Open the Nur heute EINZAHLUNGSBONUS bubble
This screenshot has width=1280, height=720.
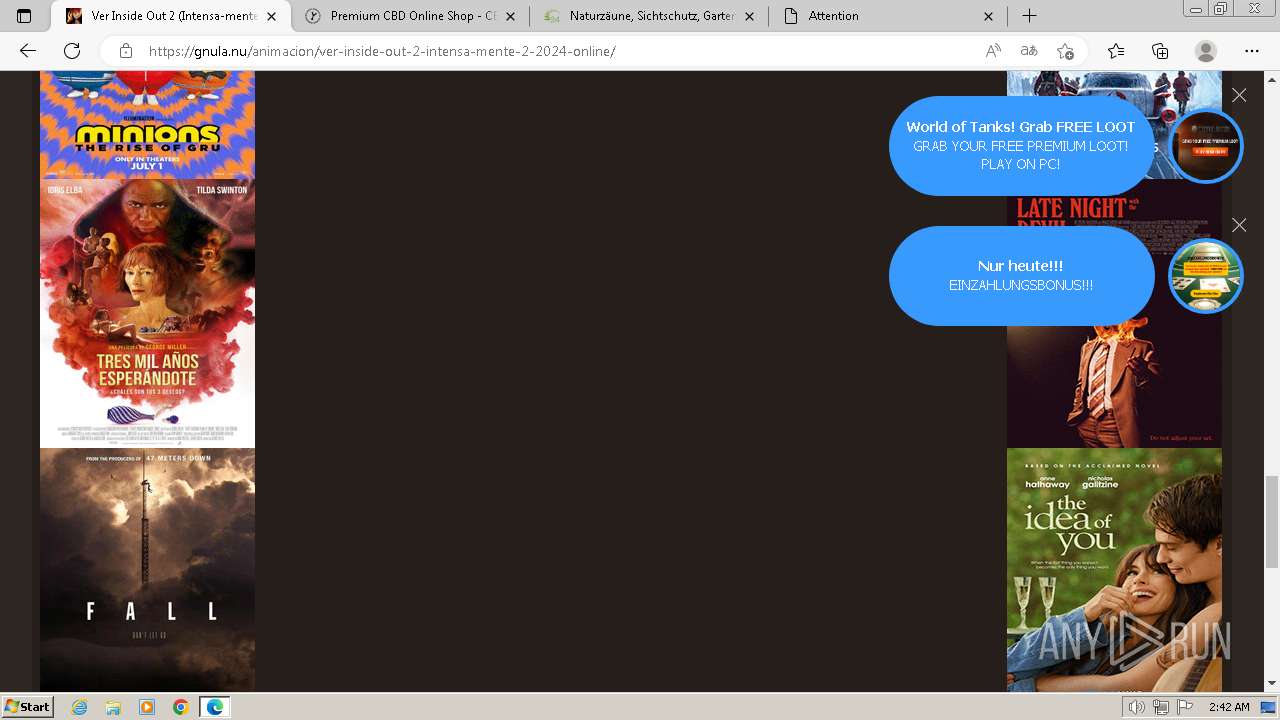point(1021,276)
